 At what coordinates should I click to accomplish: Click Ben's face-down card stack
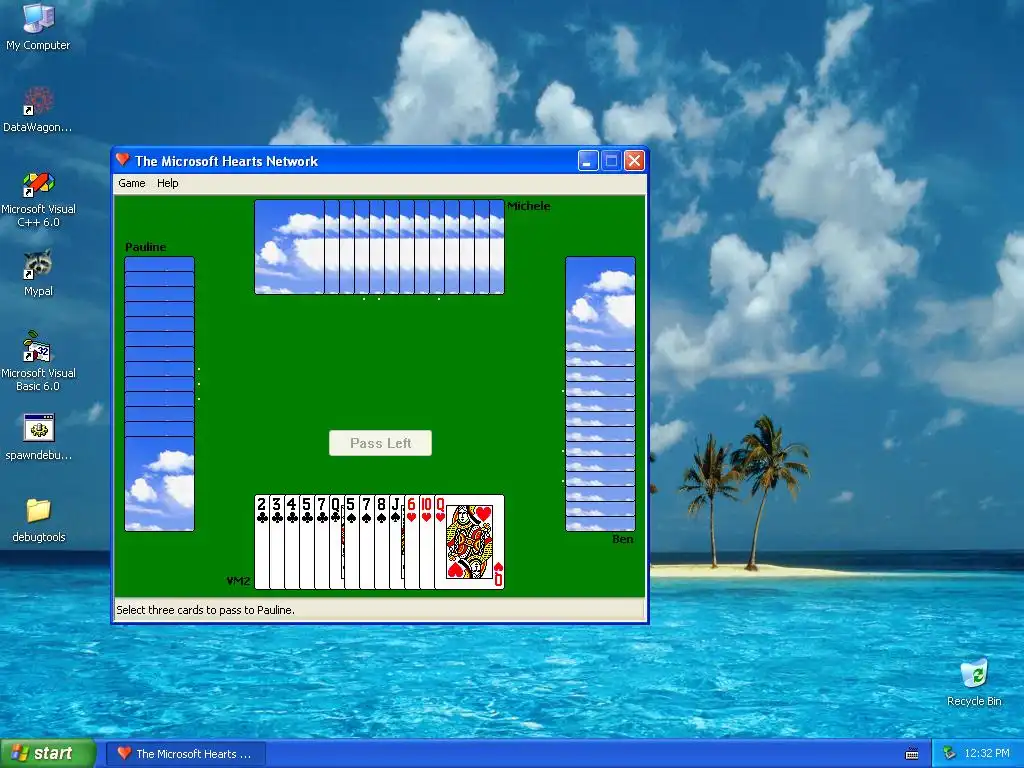pos(600,394)
